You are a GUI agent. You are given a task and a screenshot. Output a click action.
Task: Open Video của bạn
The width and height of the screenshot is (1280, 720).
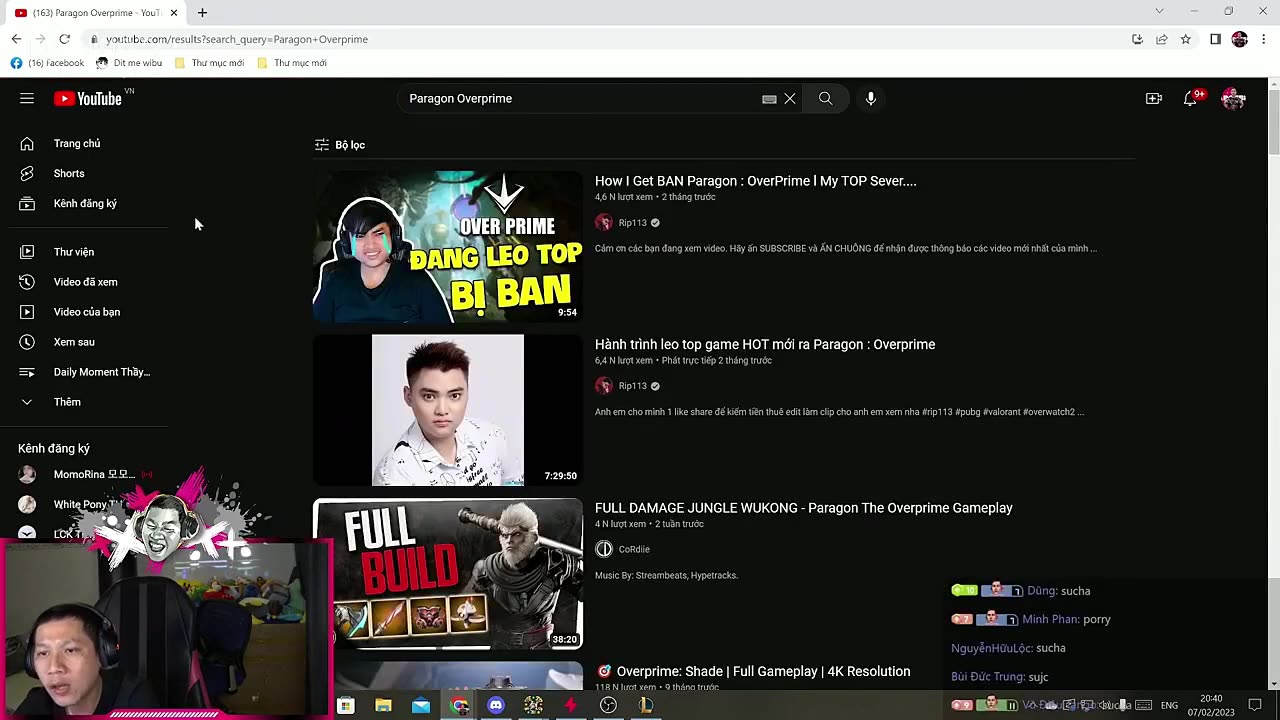(x=85, y=312)
